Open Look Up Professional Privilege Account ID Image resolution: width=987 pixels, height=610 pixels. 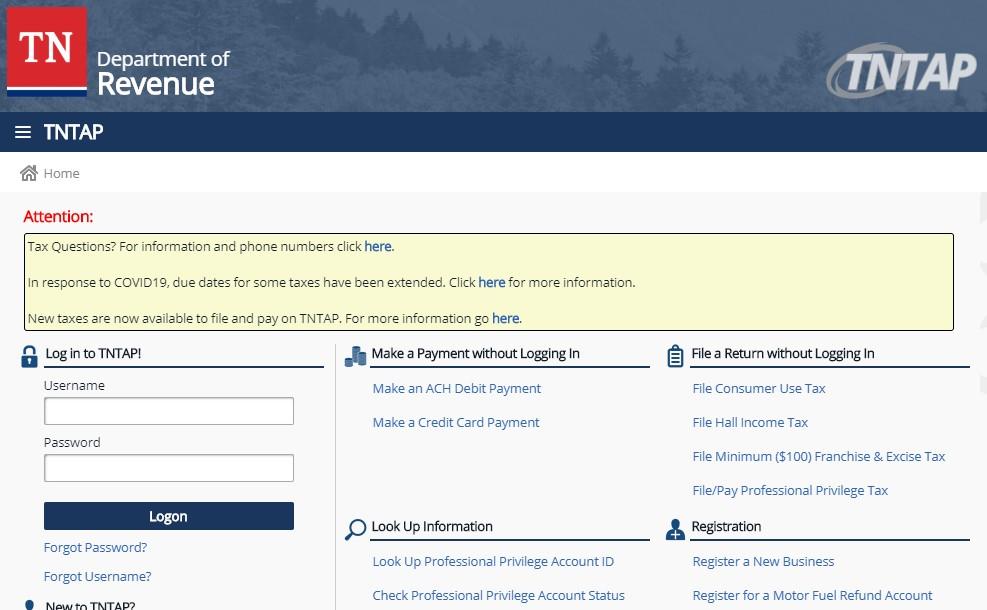click(493, 561)
